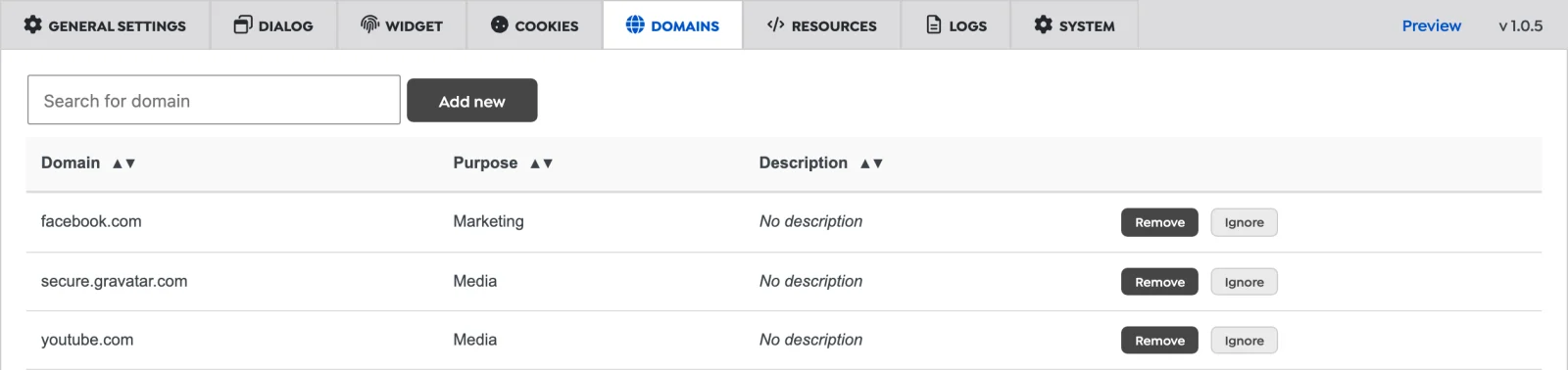Click the youtube.com domain text
Viewport: 1568px width, 370px height.
(x=87, y=341)
